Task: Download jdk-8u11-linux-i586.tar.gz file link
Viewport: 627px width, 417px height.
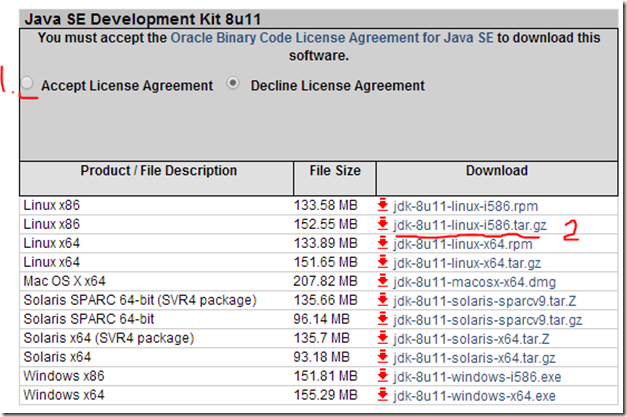Action: click(x=467, y=223)
